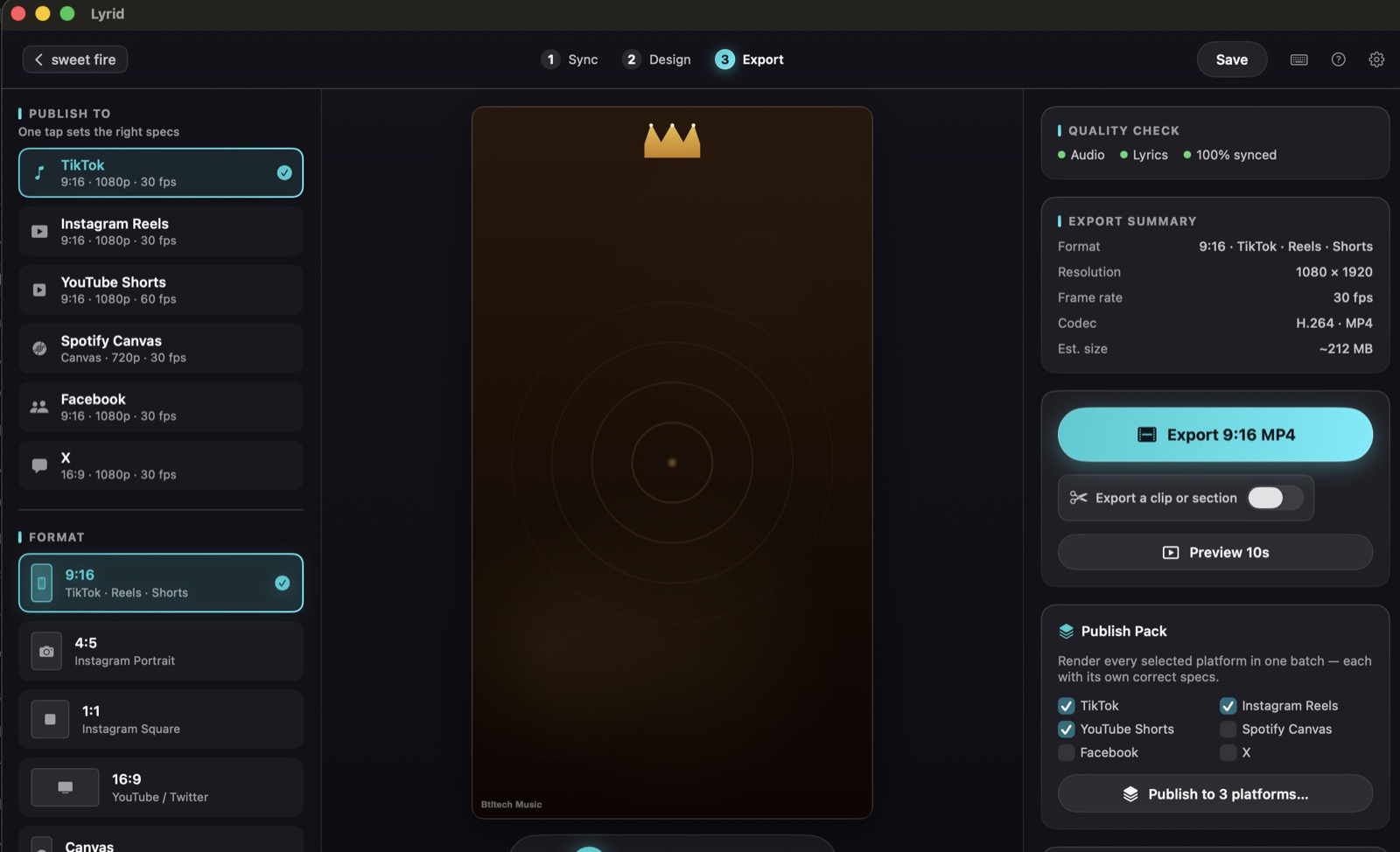
Task: Click the X speech bubble icon
Action: (x=39, y=465)
